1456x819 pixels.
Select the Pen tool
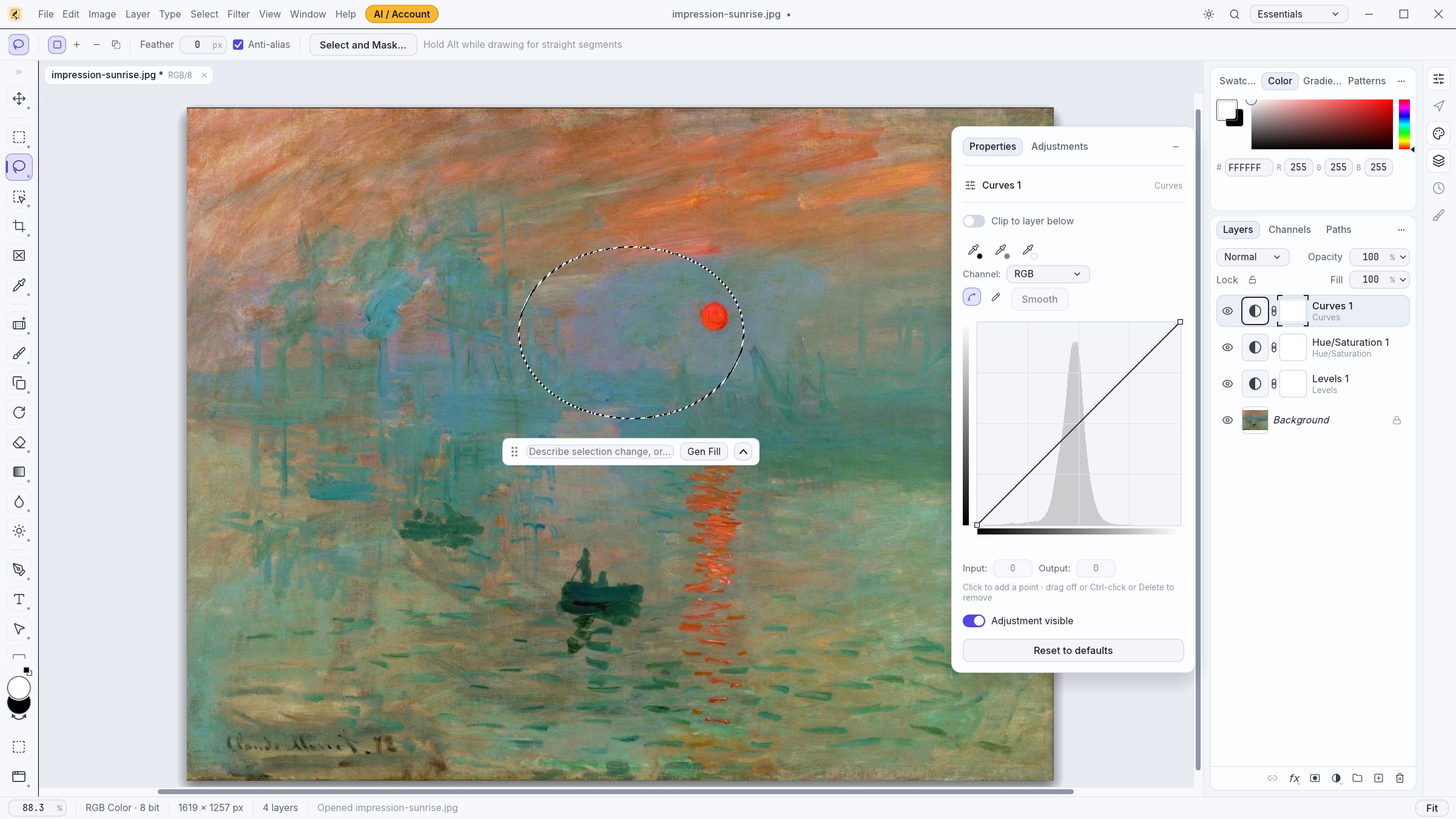click(19, 570)
